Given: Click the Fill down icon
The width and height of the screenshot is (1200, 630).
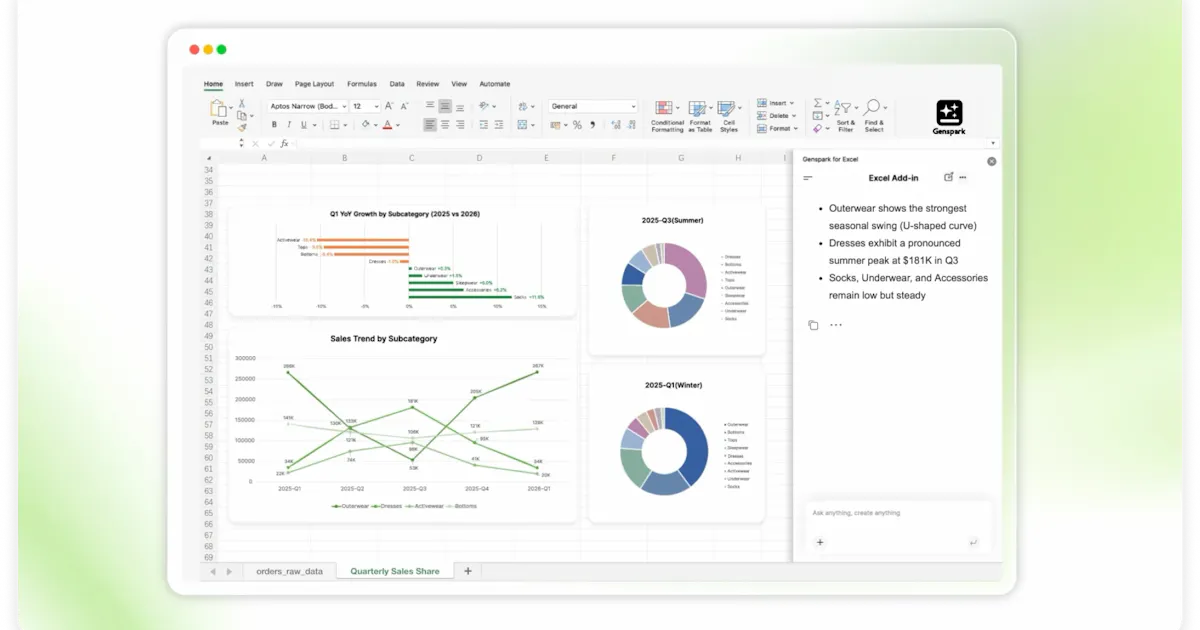Looking at the screenshot, I should coord(817,116).
